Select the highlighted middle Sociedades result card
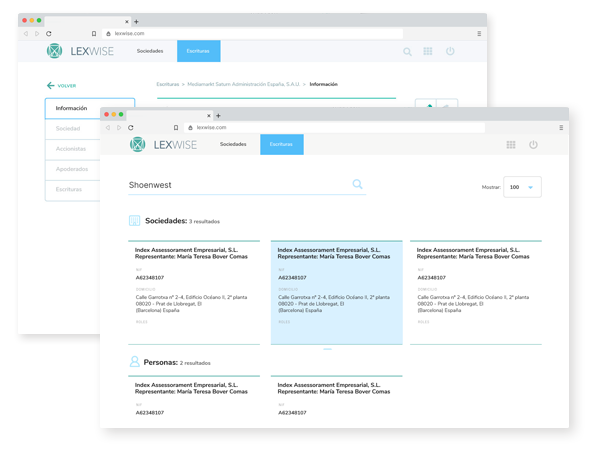Screen dimensions: 596x462 coord(336,292)
